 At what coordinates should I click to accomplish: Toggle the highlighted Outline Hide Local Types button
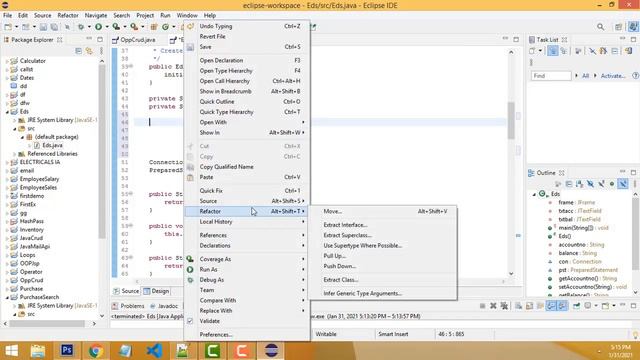point(623,184)
